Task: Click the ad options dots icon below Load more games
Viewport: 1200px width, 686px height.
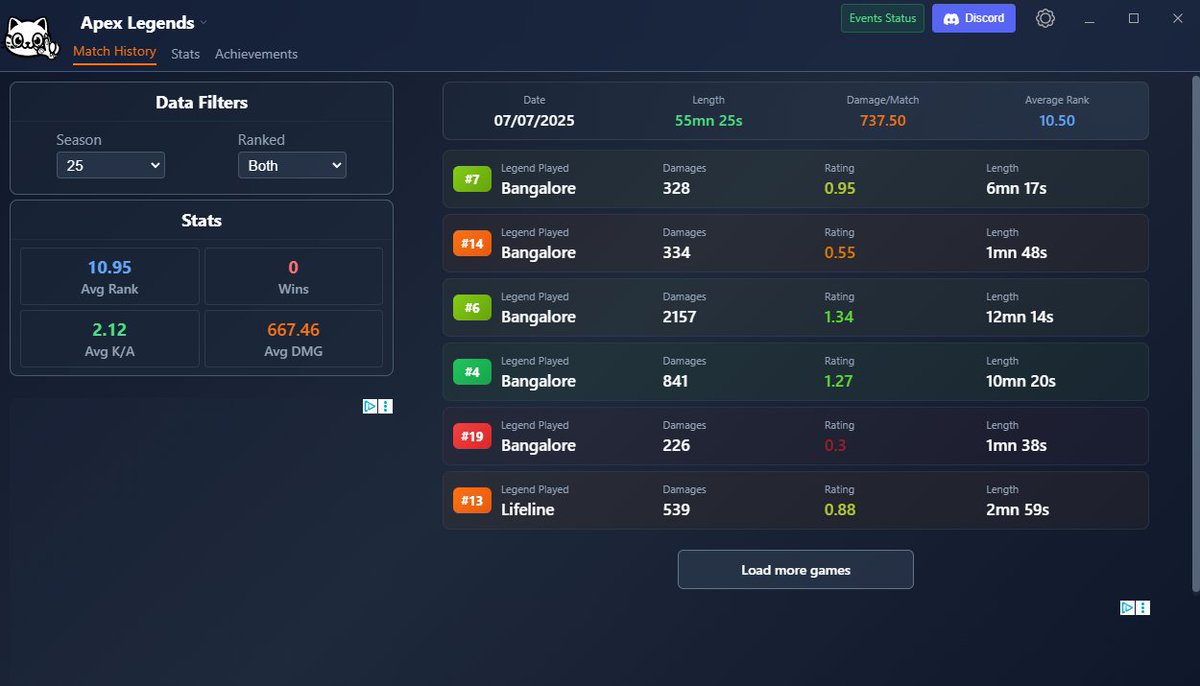Action: point(1143,607)
